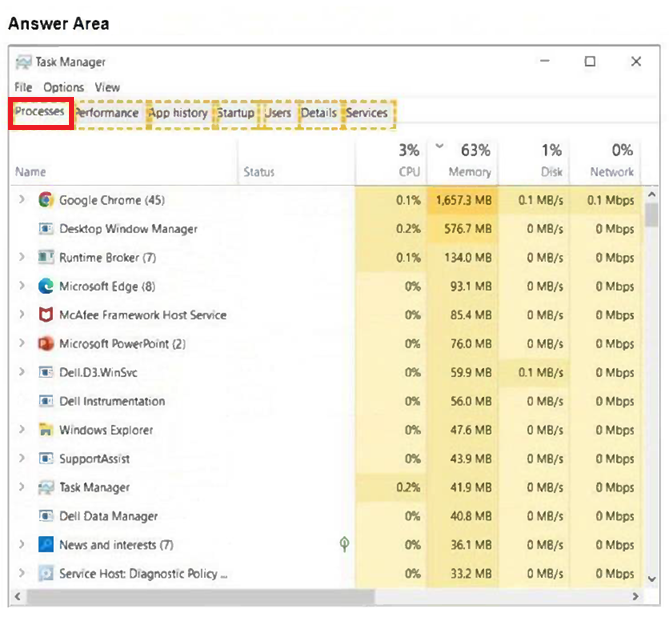
Task: Click the Runtime Broker process icon
Action: [x=46, y=257]
